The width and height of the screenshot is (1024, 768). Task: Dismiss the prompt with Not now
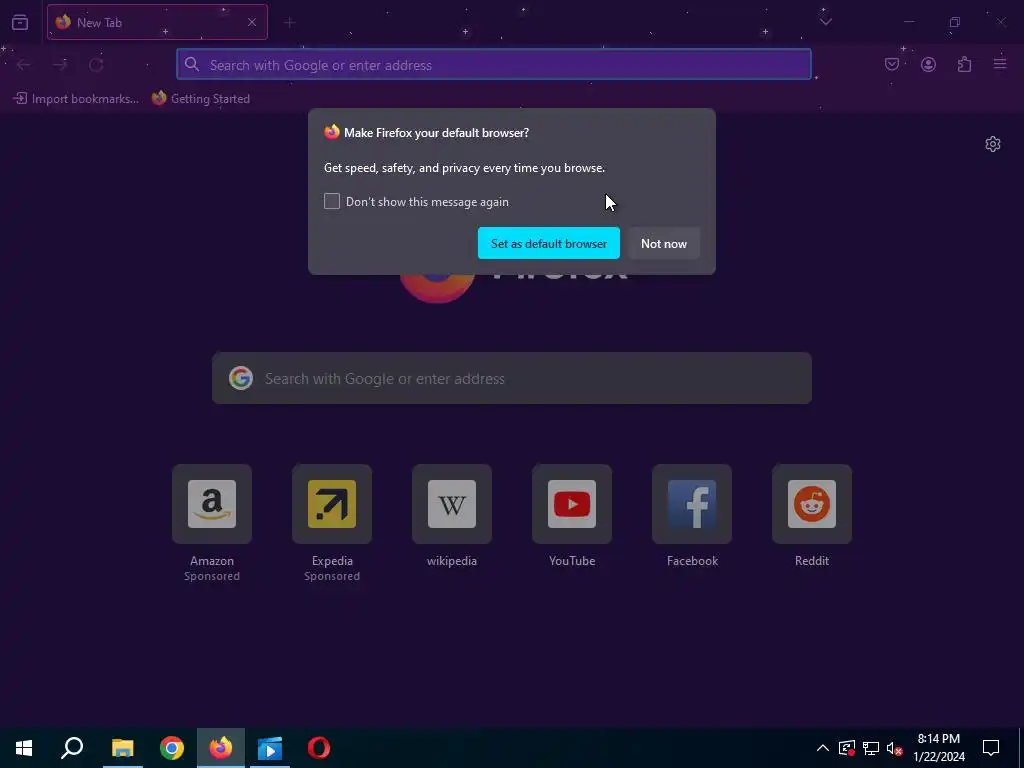coord(664,243)
